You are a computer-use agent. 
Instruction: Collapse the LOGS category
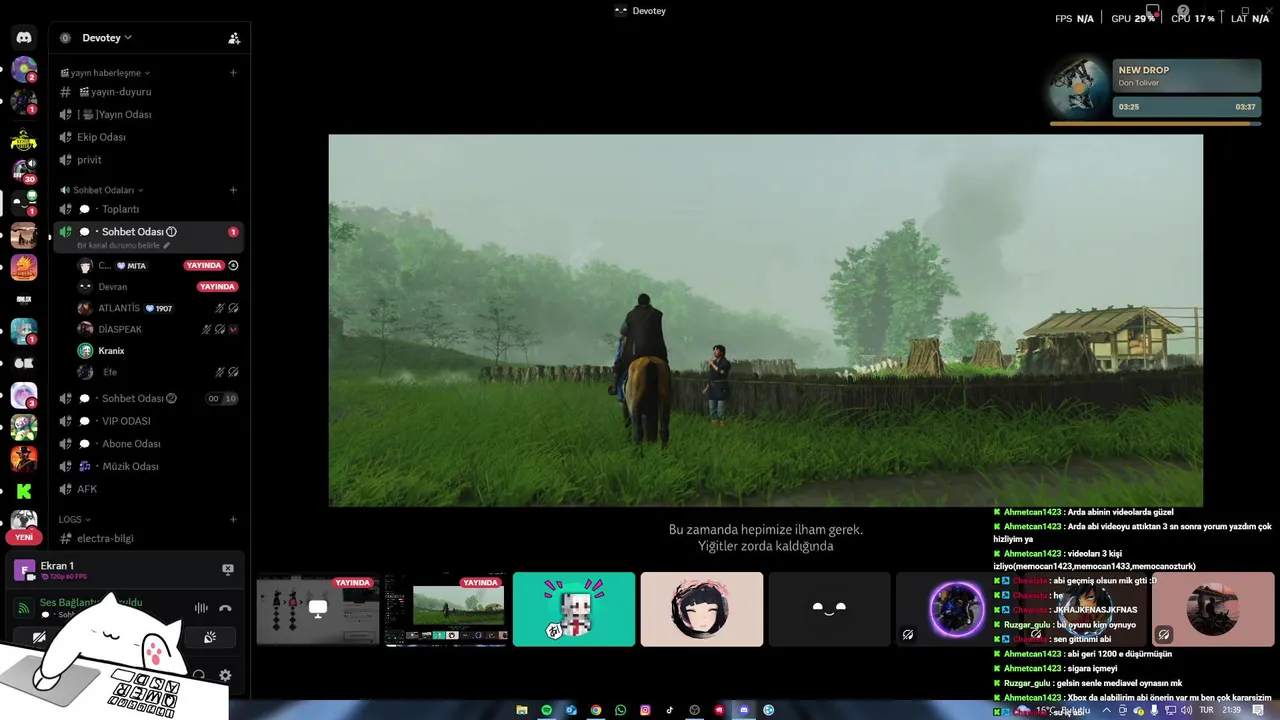(75, 520)
